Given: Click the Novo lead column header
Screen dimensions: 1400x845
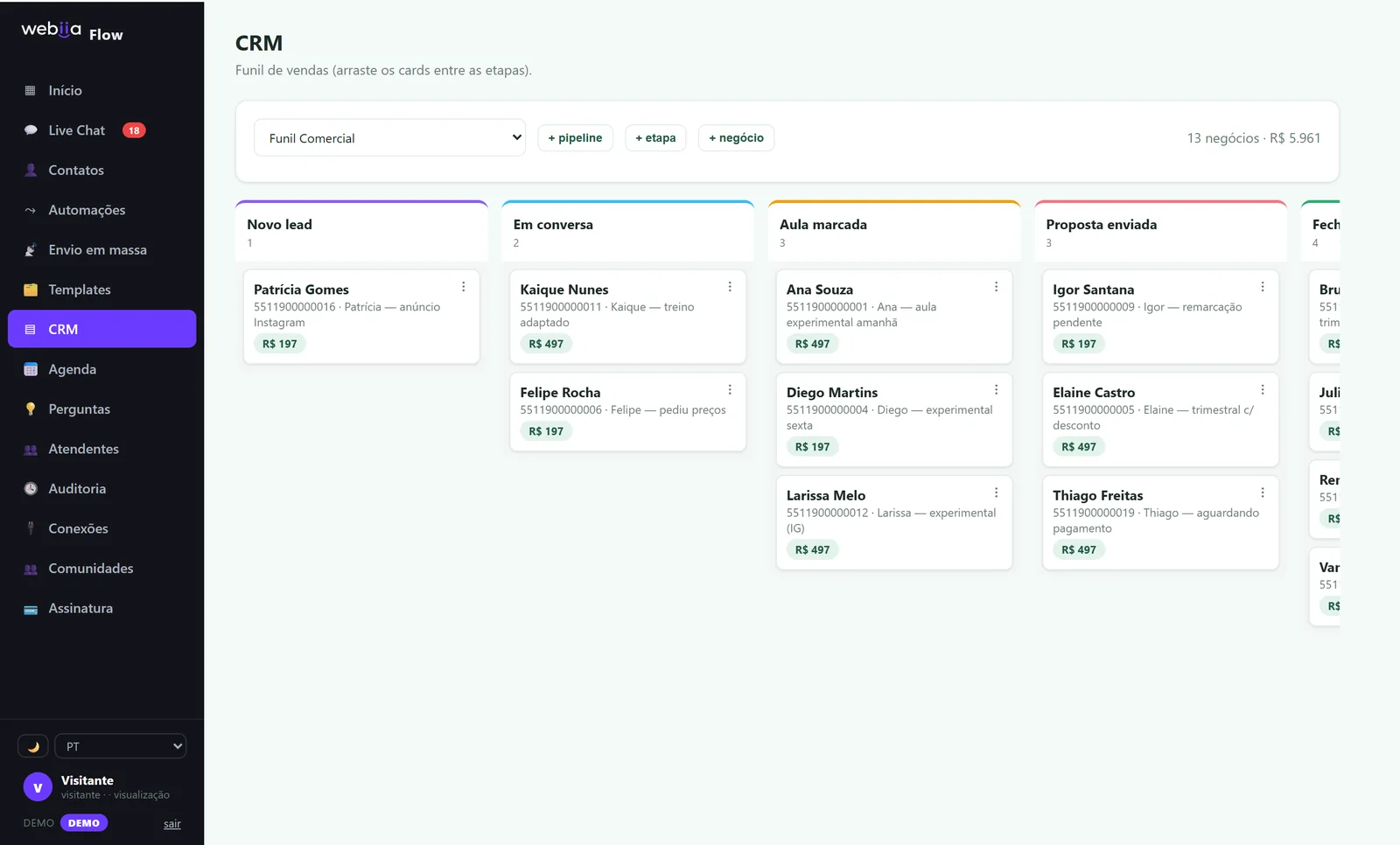Looking at the screenshot, I should [361, 232].
